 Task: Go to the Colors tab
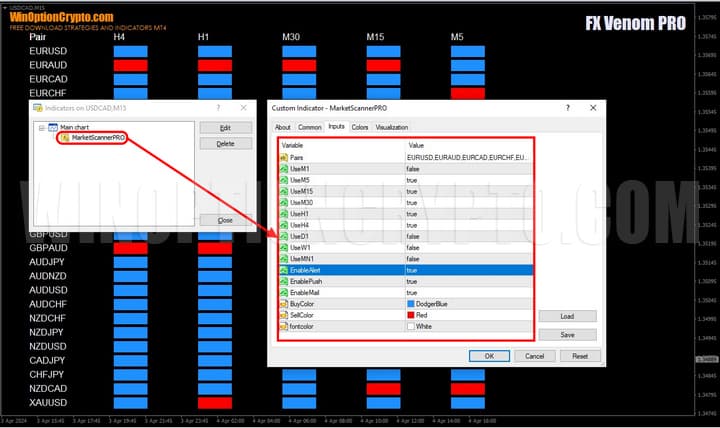[360, 127]
